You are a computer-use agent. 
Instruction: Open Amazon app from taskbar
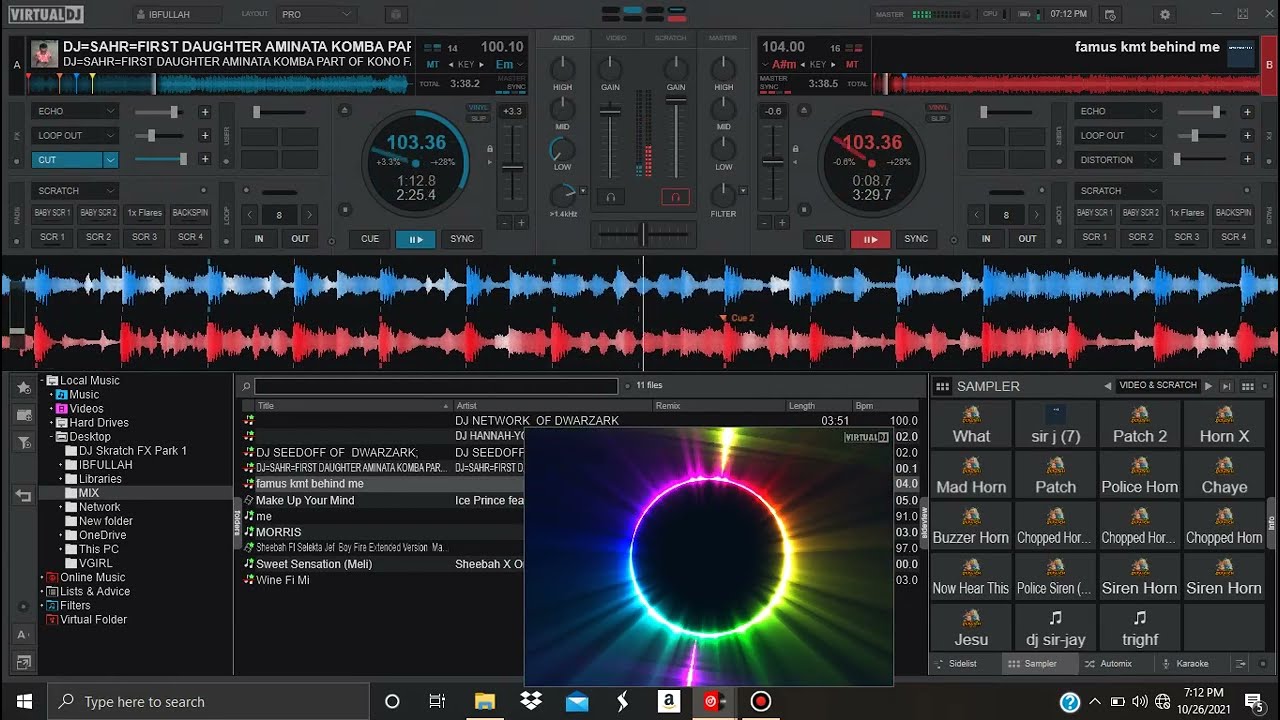(x=669, y=701)
